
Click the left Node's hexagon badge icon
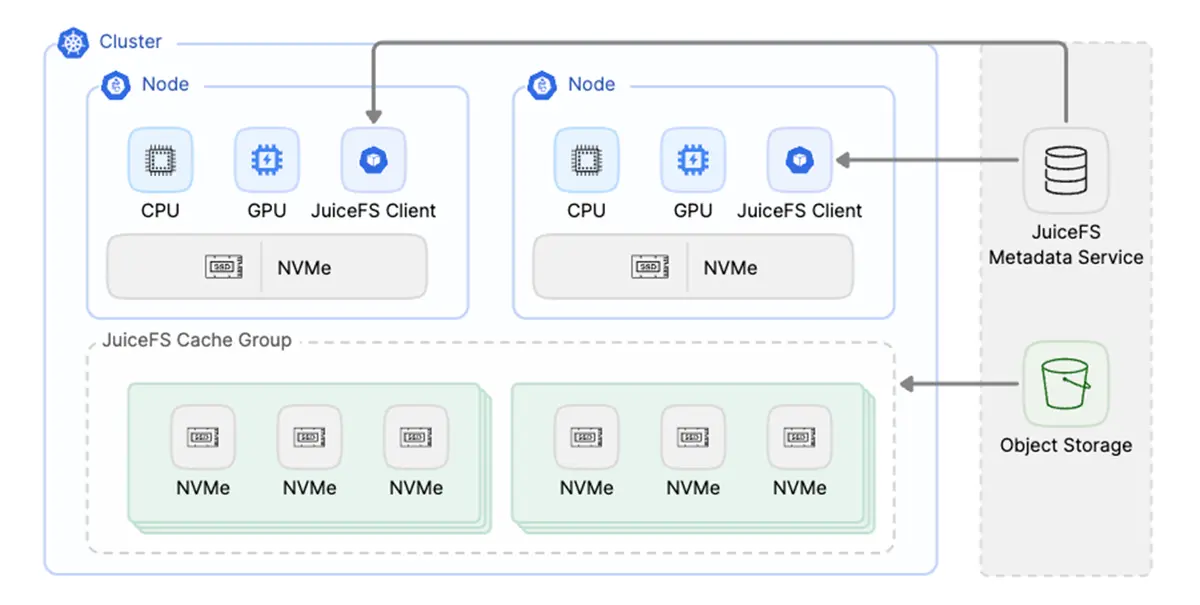116,85
